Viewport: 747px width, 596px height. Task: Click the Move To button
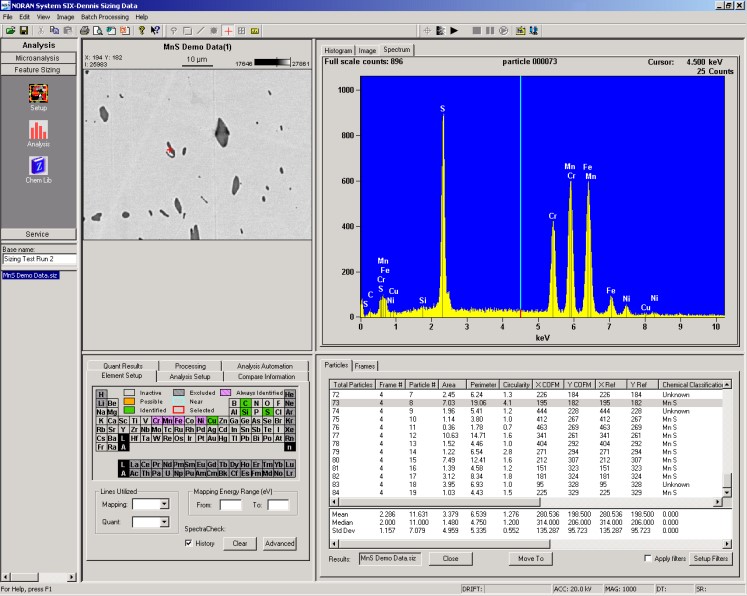tap(531, 558)
